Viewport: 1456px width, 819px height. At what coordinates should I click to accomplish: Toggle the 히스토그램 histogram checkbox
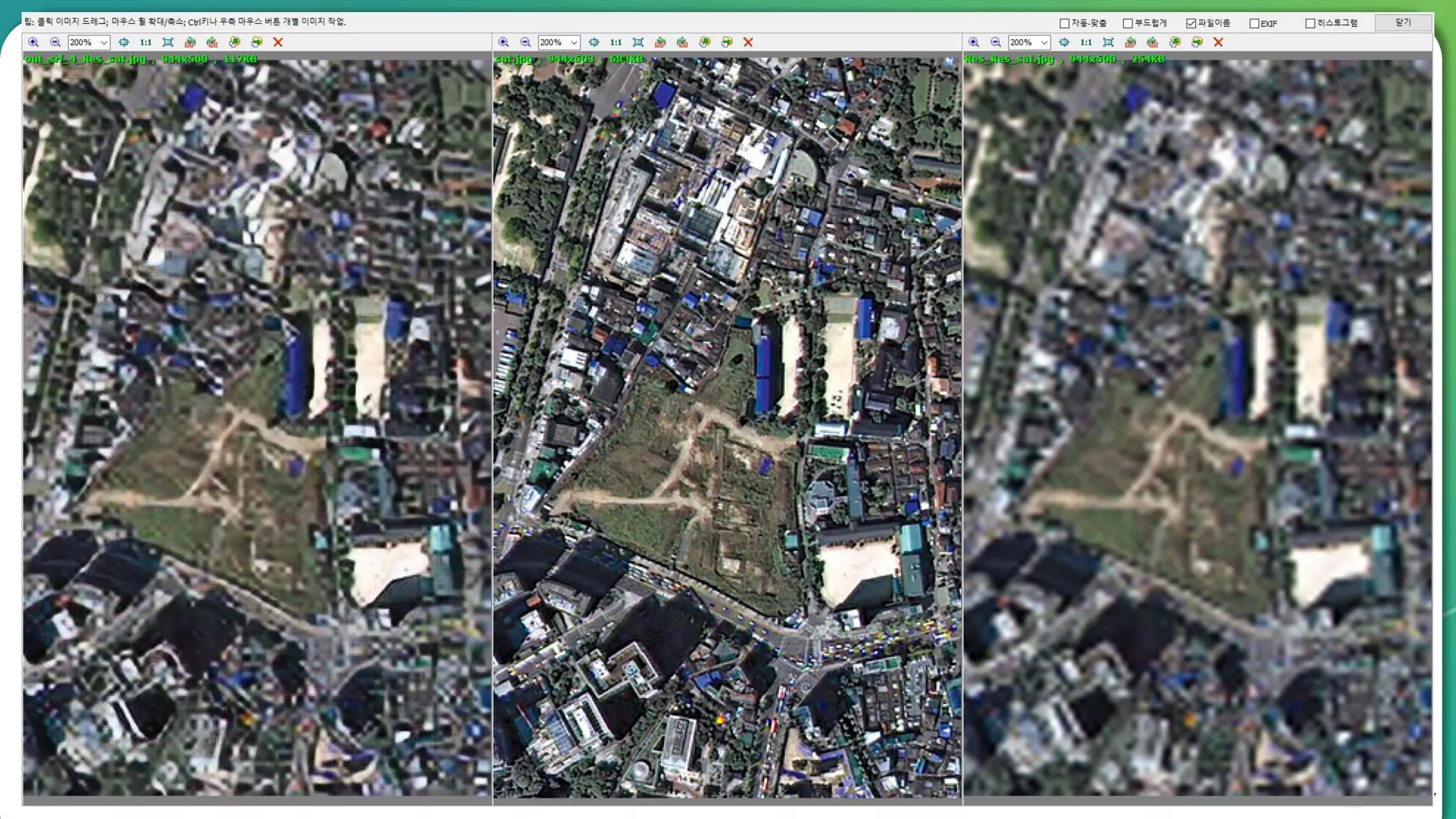click(1310, 23)
